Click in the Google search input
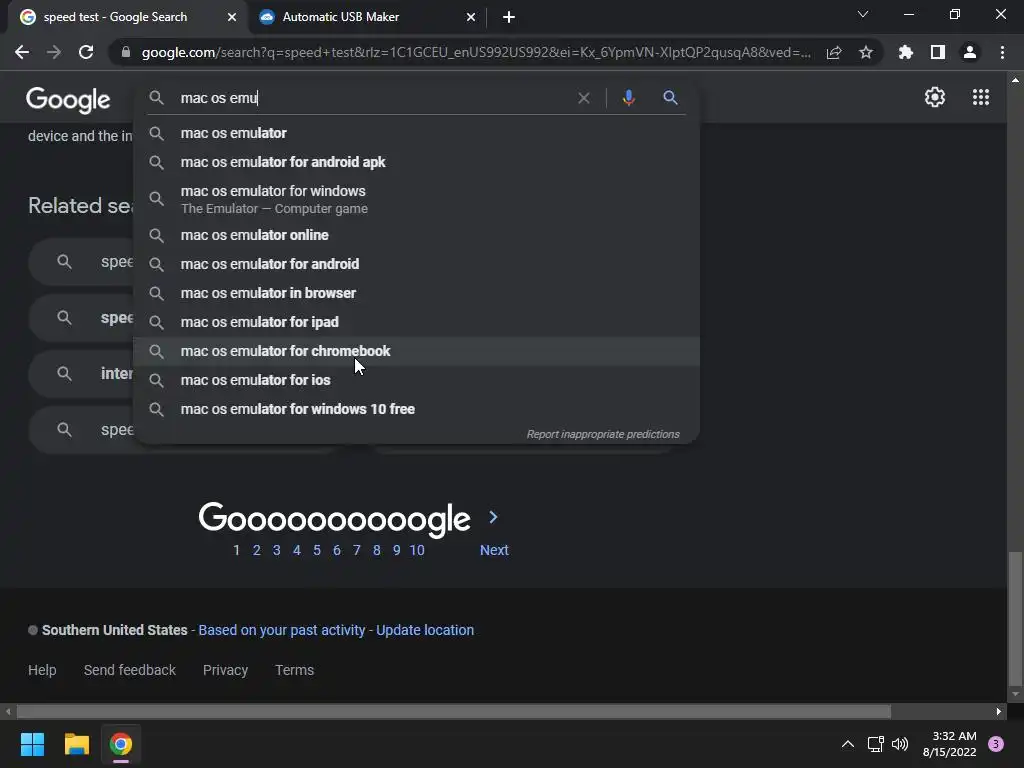This screenshot has width=1024, height=768. click(374, 98)
